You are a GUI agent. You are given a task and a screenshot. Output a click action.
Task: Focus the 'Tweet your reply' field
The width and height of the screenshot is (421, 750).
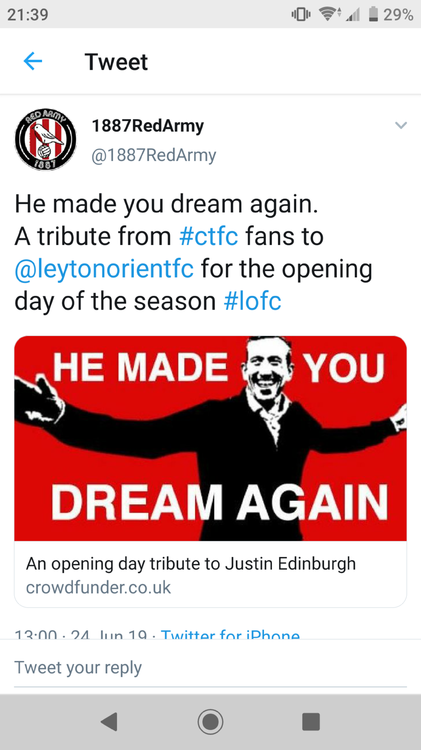(x=210, y=667)
